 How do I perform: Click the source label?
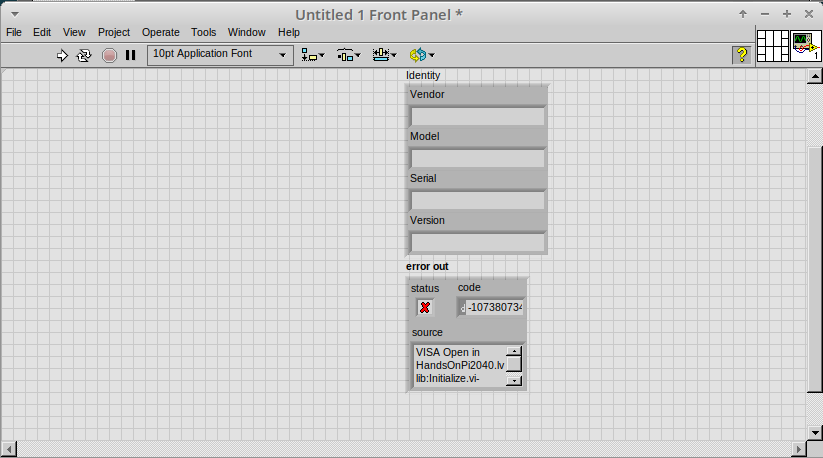click(427, 333)
